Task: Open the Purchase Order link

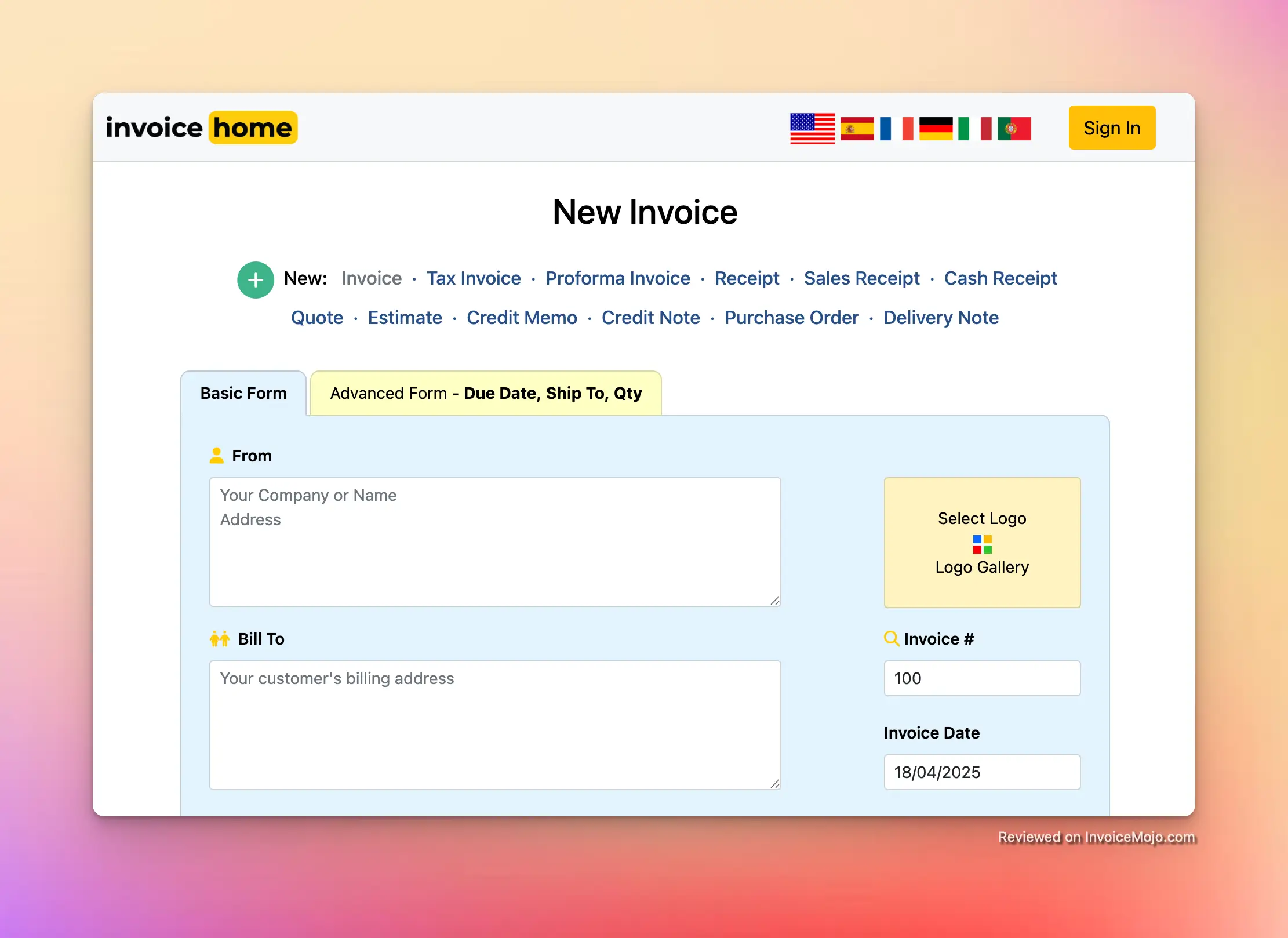Action: (x=791, y=318)
